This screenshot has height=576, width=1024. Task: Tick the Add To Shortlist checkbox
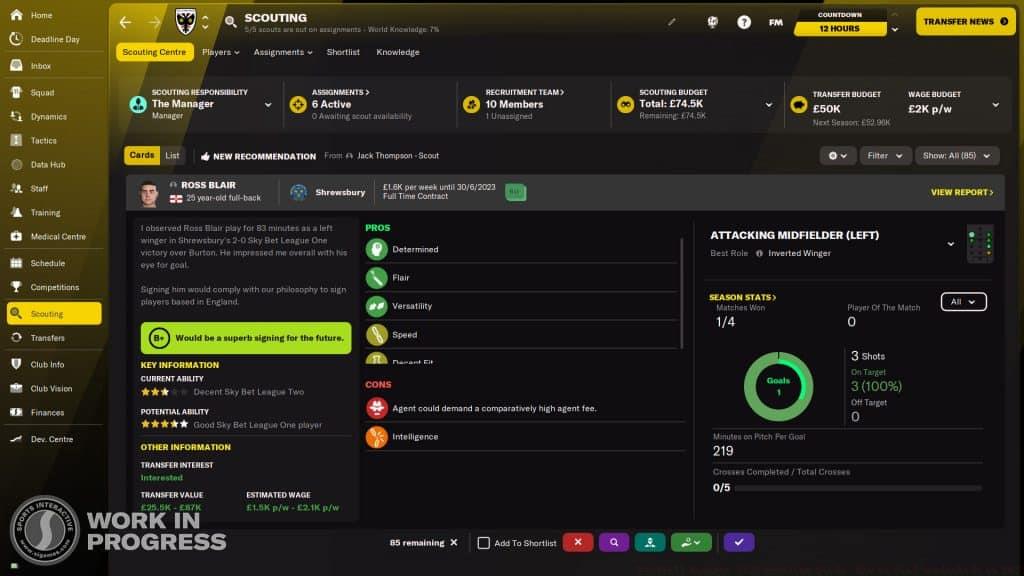pos(484,543)
